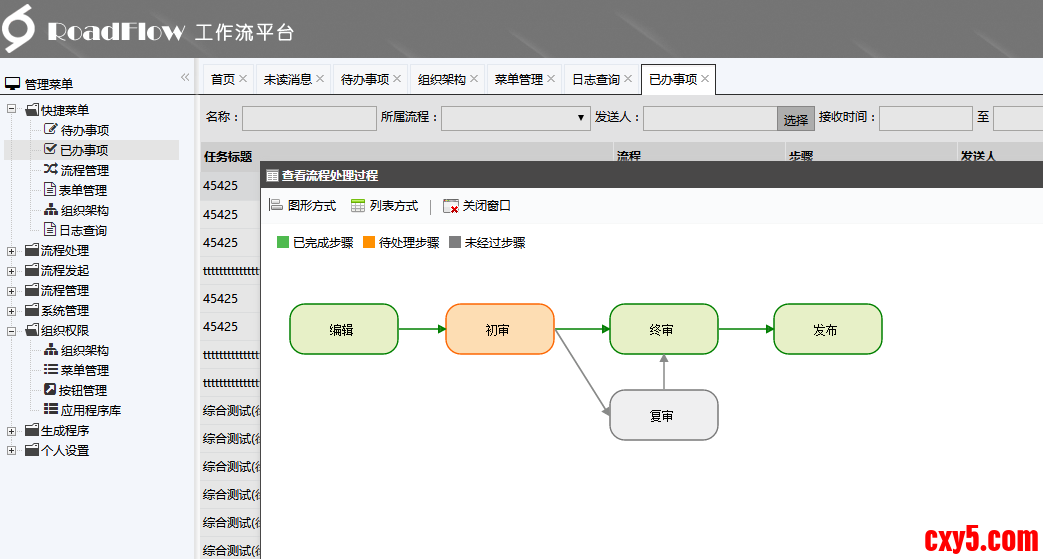Click gray 未经过步骤 legend swatch
The width and height of the screenshot is (1043, 559).
[455, 242]
